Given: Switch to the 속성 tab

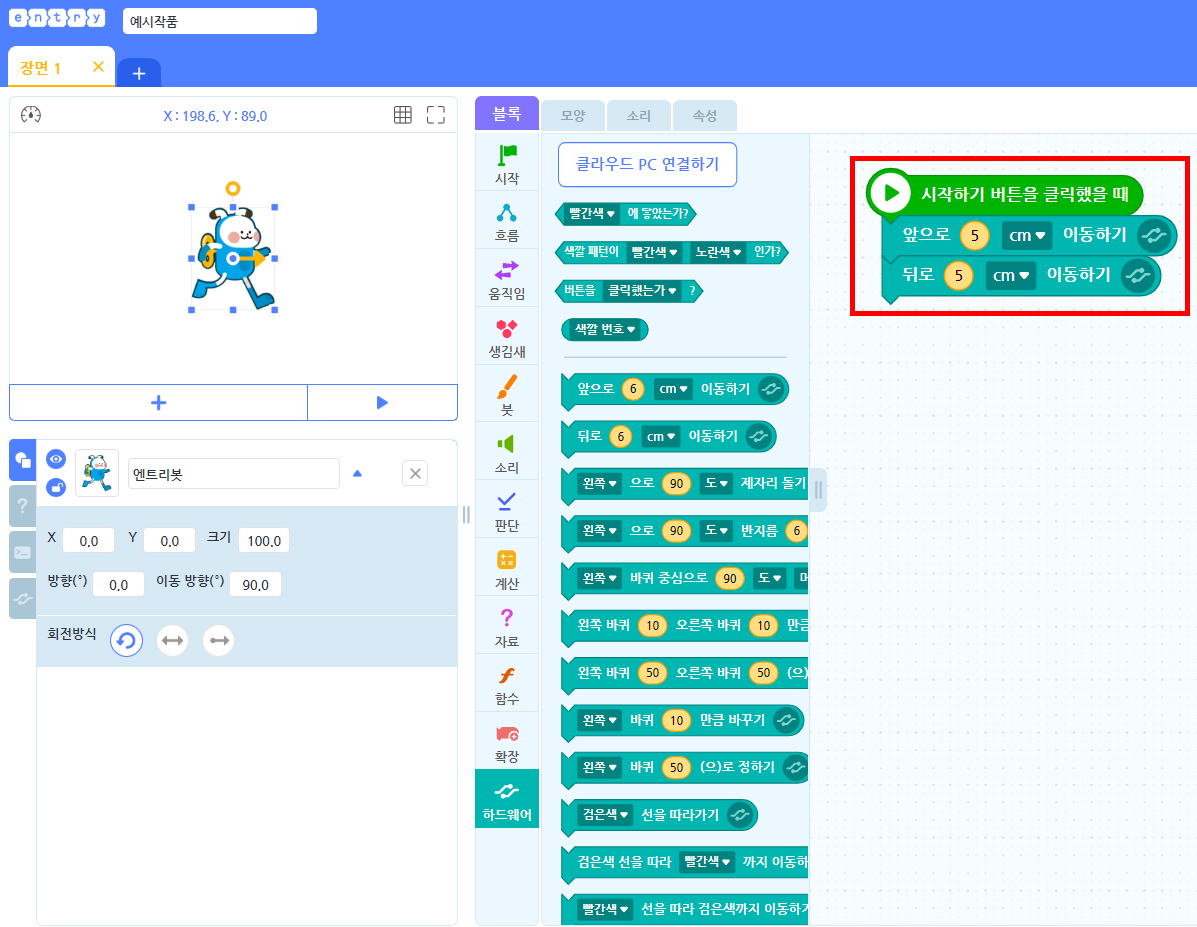Looking at the screenshot, I should pos(705,115).
